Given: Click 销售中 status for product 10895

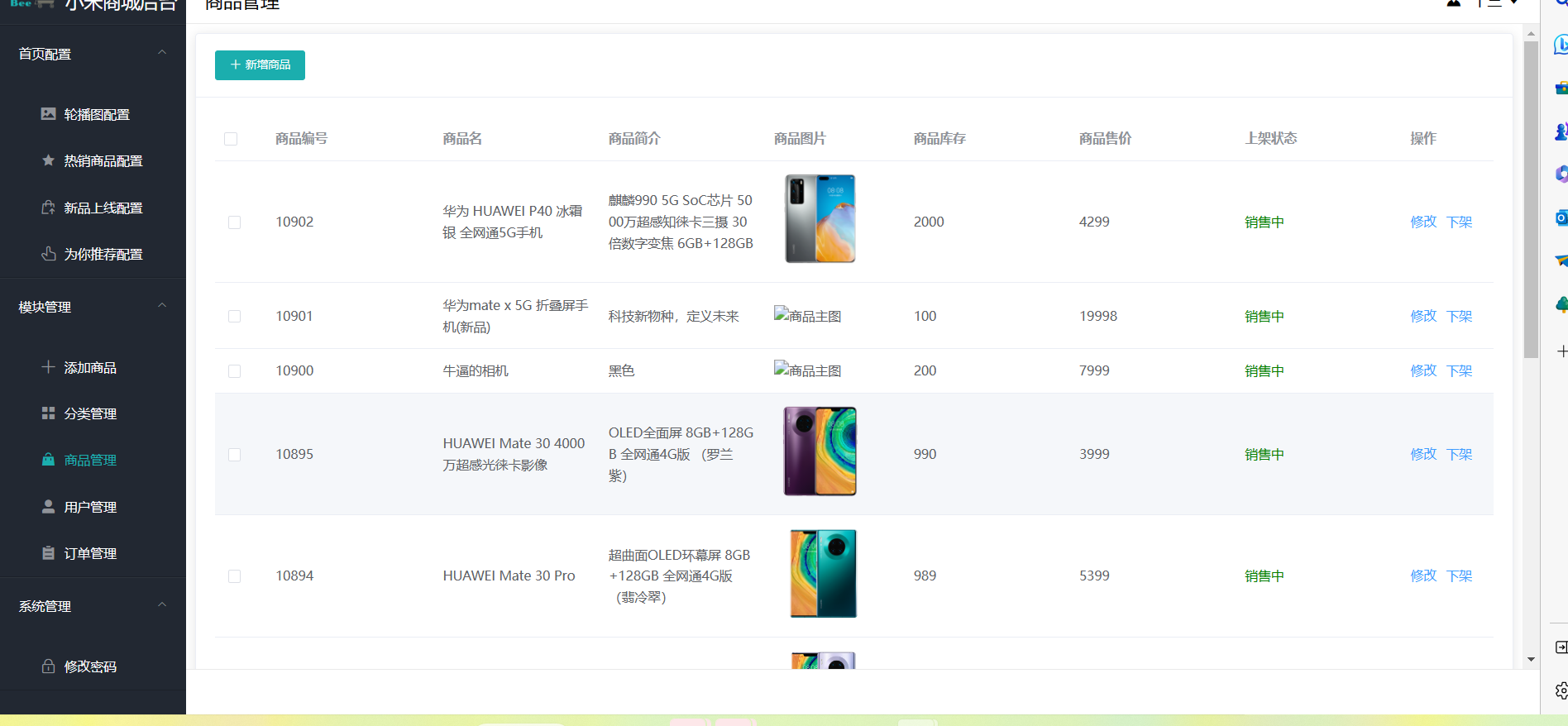Looking at the screenshot, I should pos(1264,454).
